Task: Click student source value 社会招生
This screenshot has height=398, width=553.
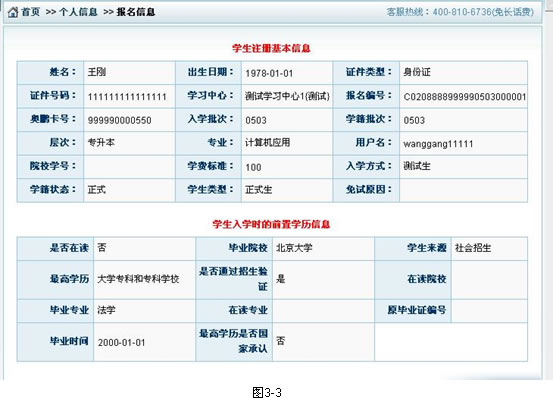Action: click(x=473, y=248)
